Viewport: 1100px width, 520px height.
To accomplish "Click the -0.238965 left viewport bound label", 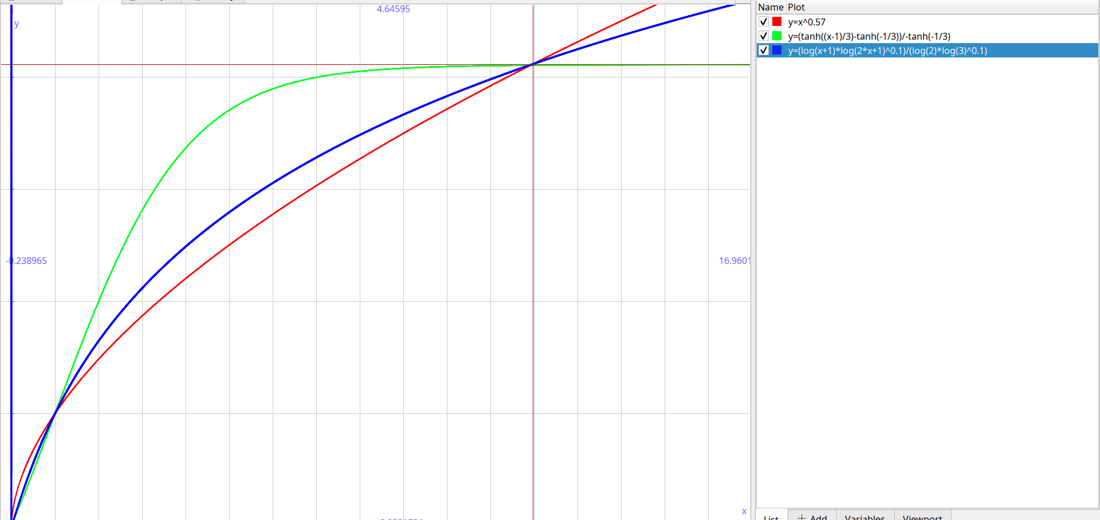I will 26,260.
